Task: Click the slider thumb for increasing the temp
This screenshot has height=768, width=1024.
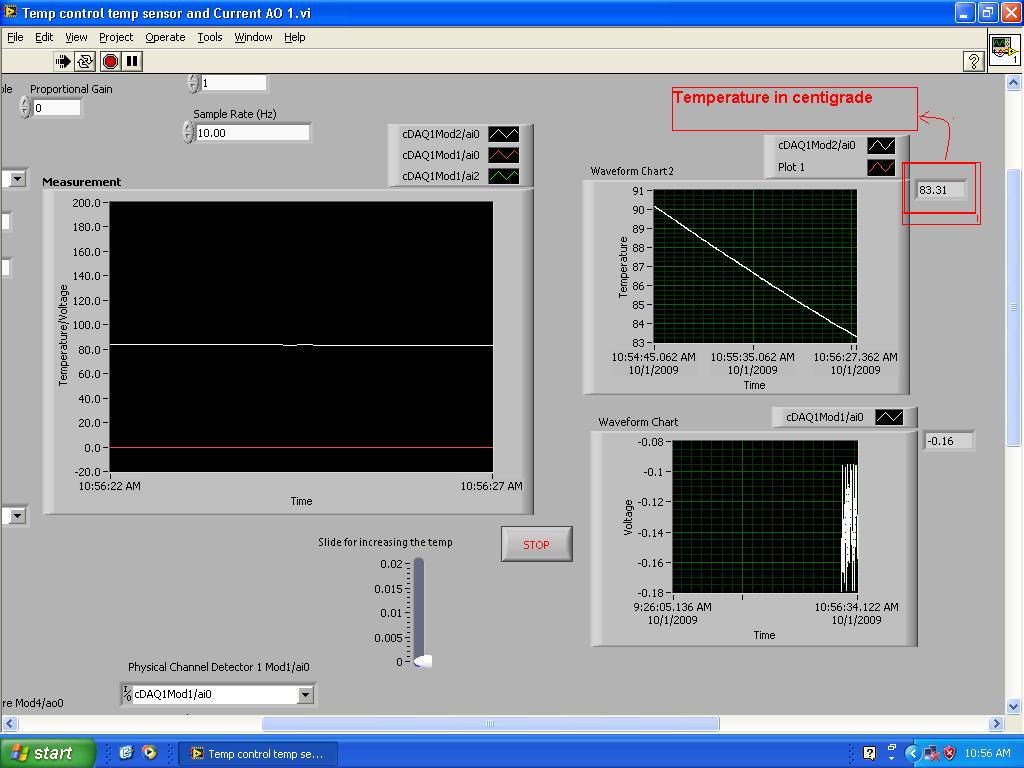Action: click(423, 662)
